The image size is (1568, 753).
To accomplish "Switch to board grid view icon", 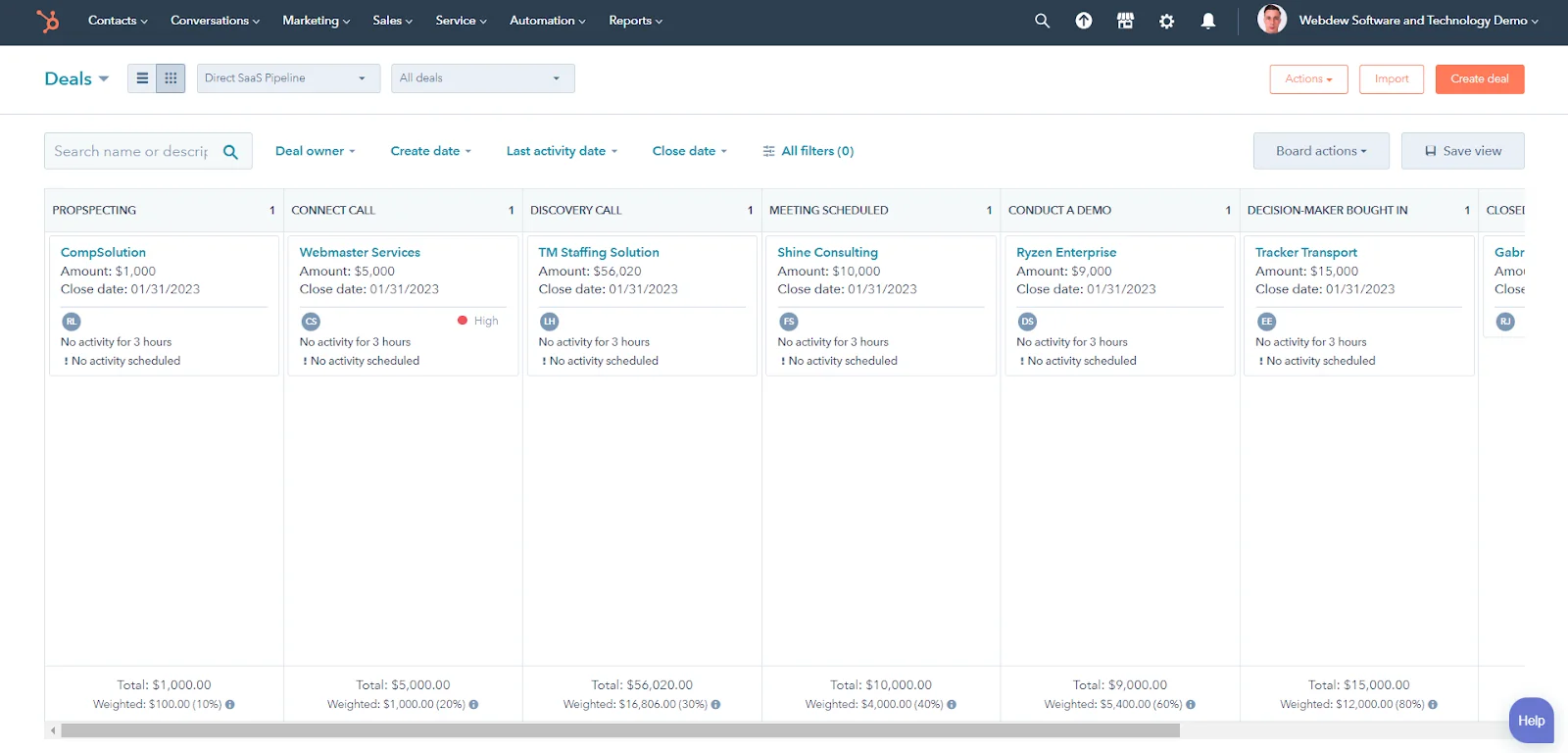I will tap(171, 78).
